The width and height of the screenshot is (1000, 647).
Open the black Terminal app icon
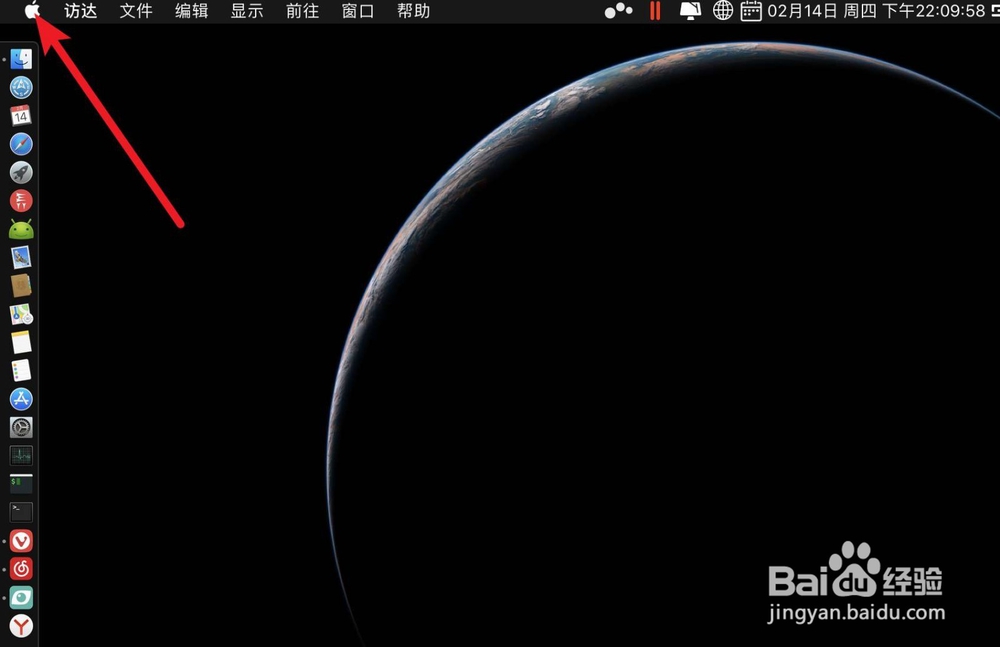click(x=21, y=512)
